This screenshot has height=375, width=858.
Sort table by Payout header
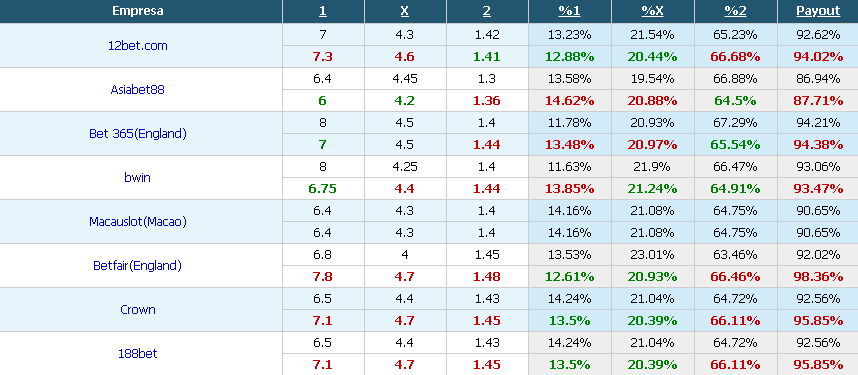click(818, 11)
